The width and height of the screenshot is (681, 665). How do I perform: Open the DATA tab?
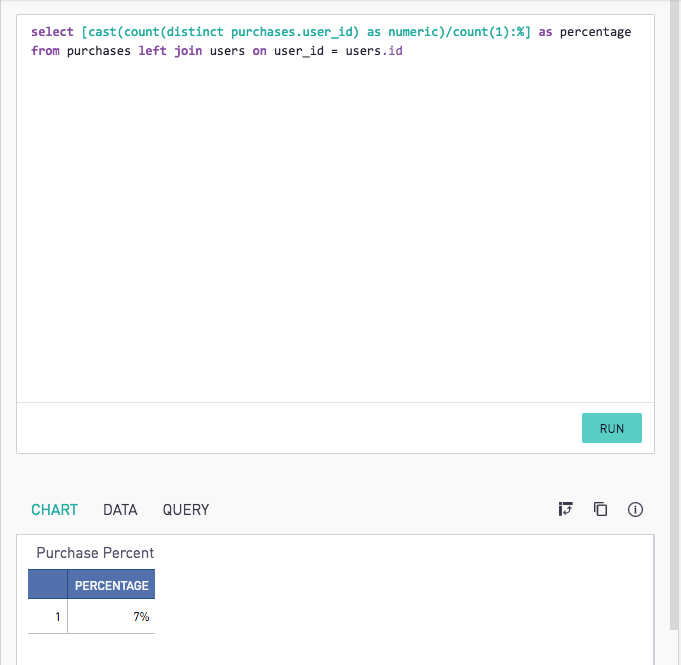pos(120,510)
